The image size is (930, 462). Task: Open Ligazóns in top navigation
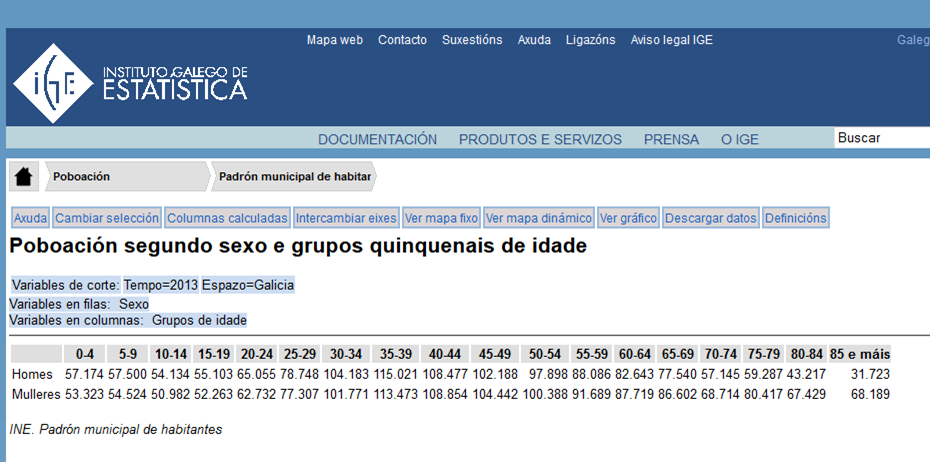590,40
